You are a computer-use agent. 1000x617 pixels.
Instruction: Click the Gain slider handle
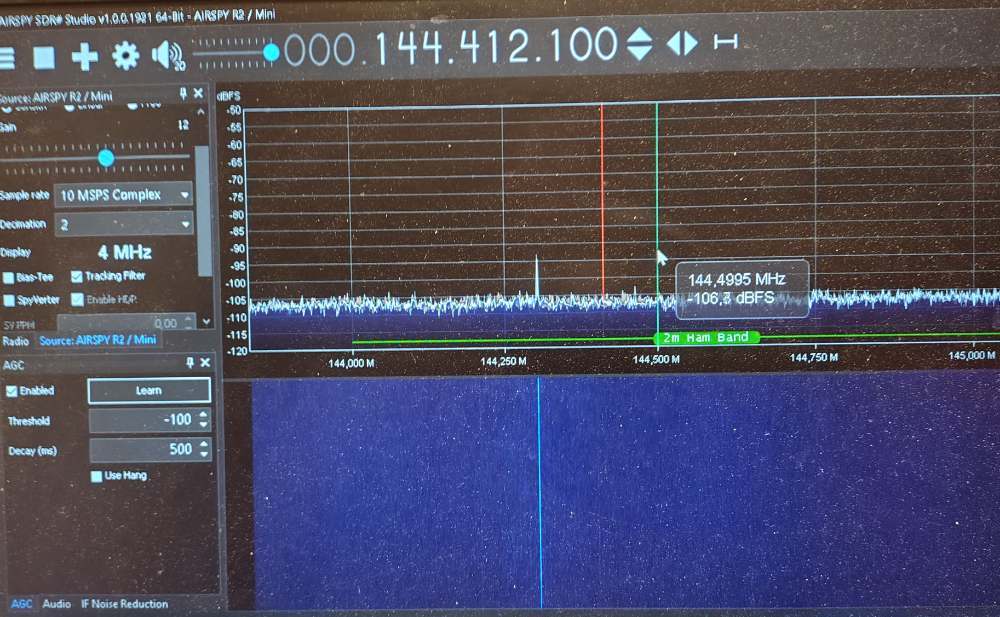(106, 158)
